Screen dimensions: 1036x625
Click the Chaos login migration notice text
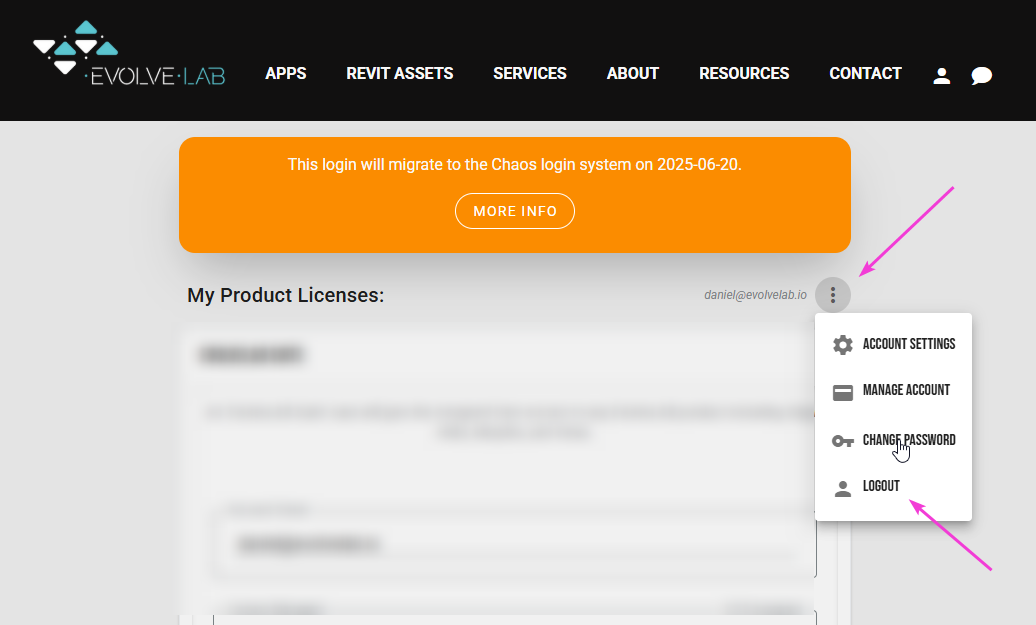coord(515,165)
